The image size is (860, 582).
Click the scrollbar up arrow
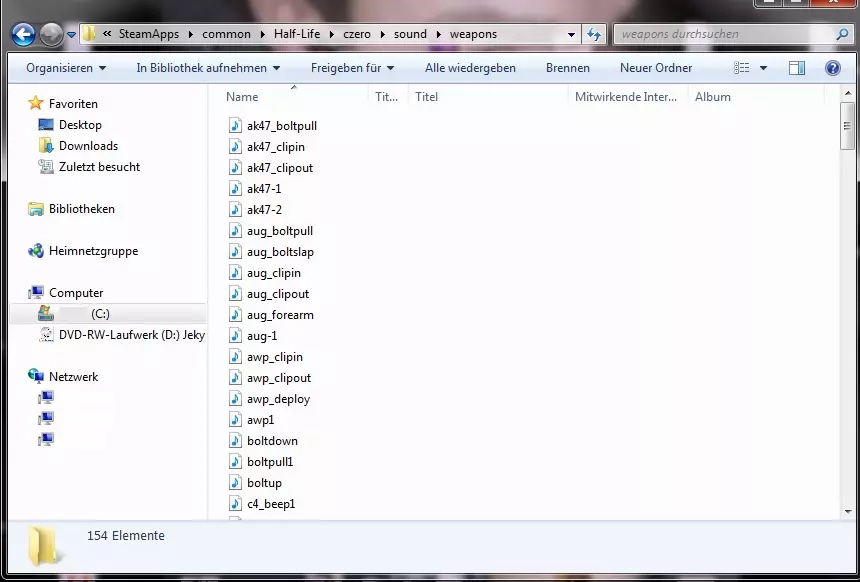point(848,94)
